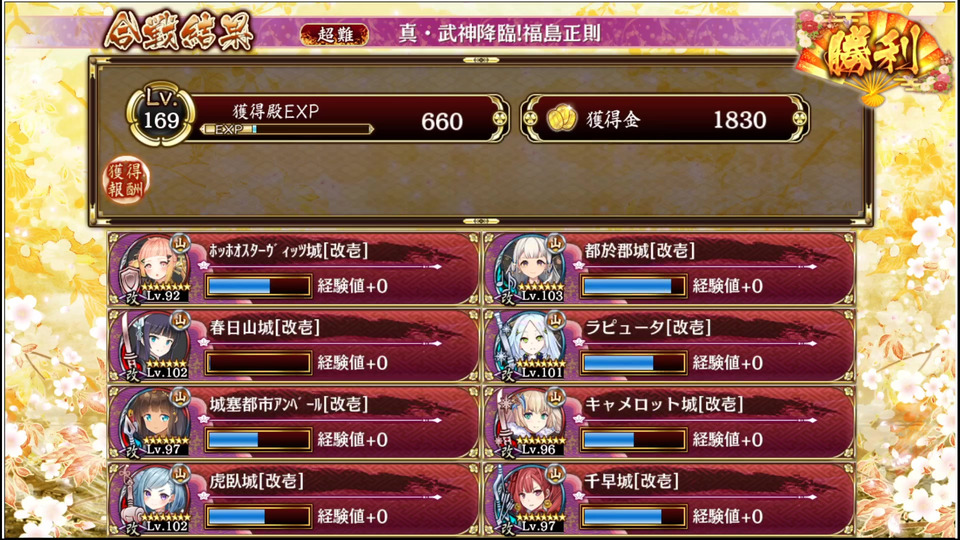
Task: Select the 都於郡城 character portrait
Action: pyautogui.click(x=530, y=268)
